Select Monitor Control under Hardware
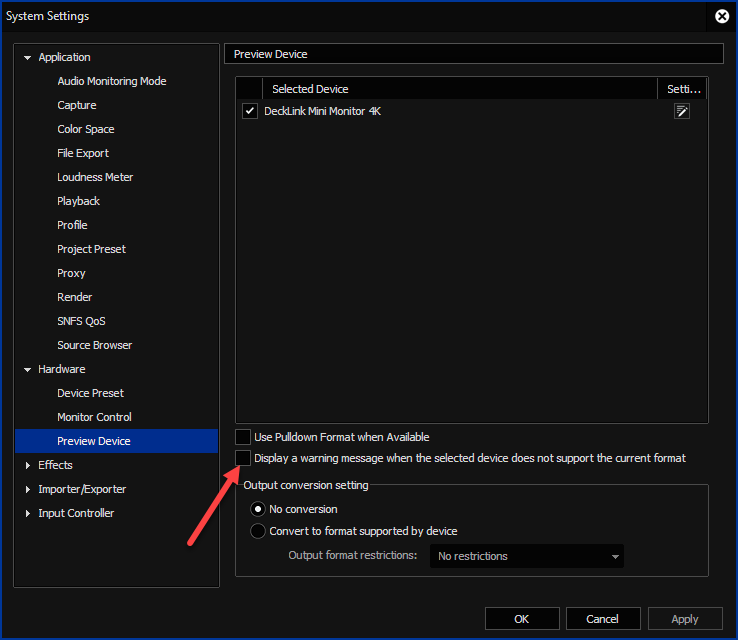738x640 pixels. (x=94, y=417)
